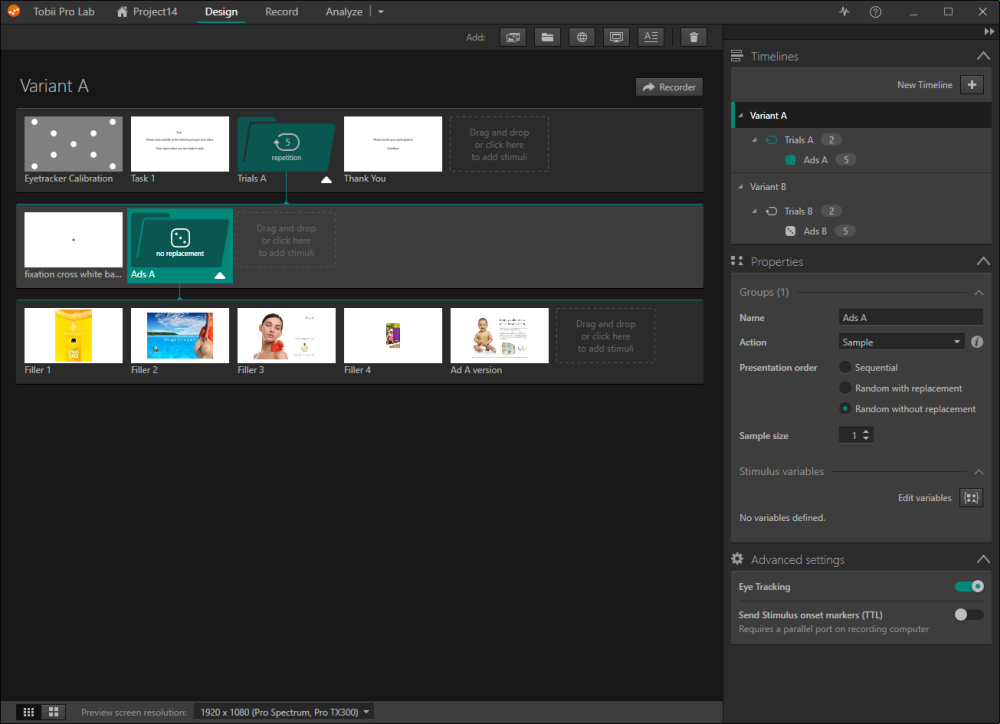Select Variant A timeline row
1000x724 pixels.
coord(861,115)
